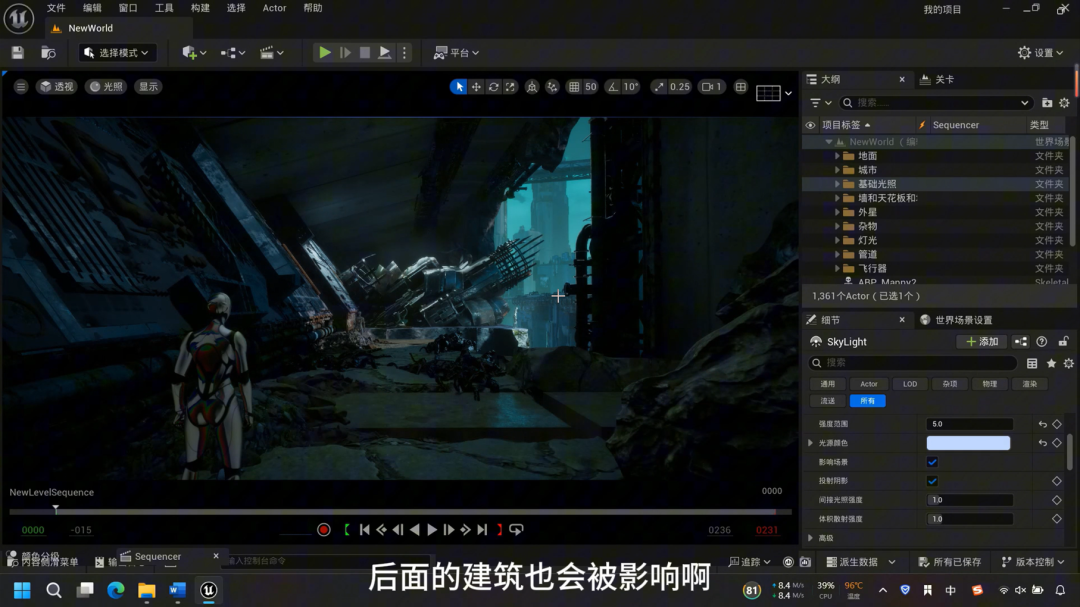Click the favorites star icon in Details

coord(1051,363)
